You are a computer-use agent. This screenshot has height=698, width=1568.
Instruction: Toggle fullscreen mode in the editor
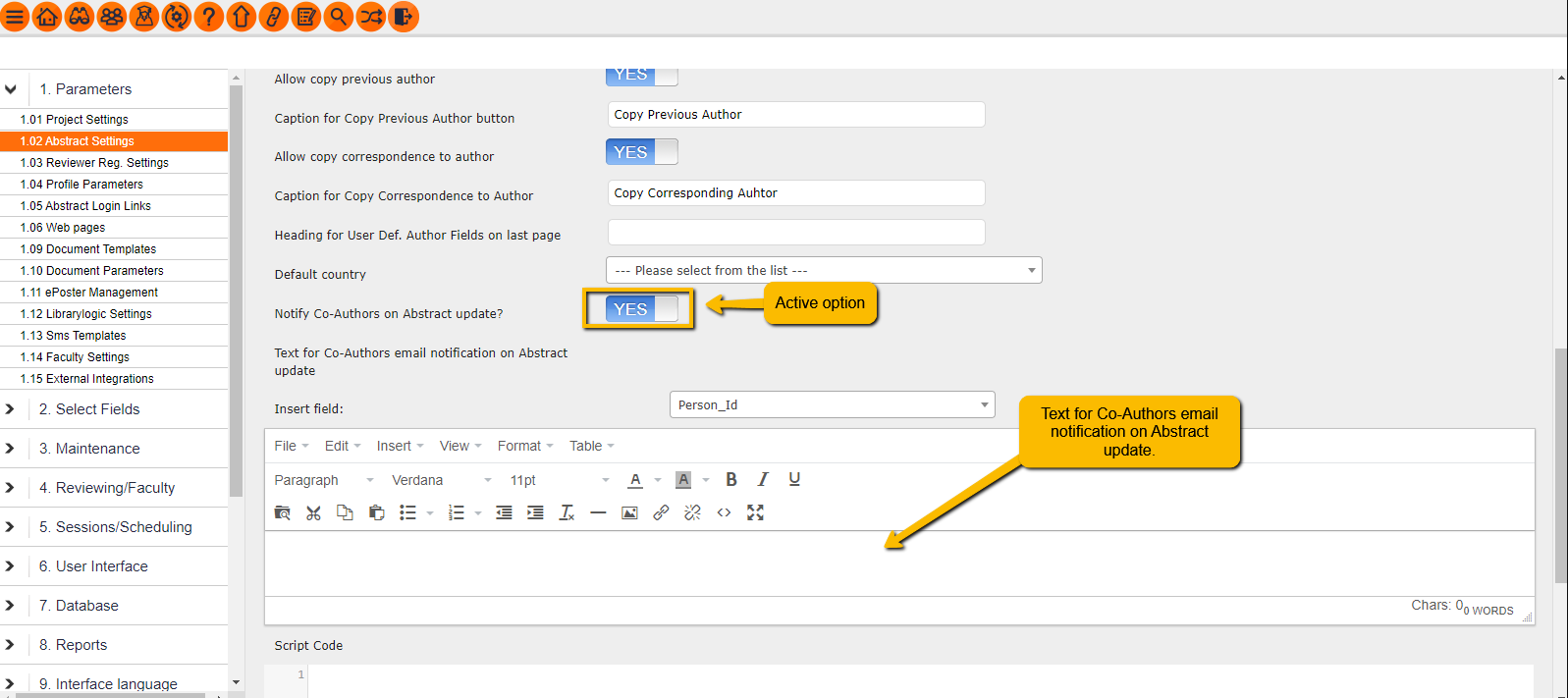pos(755,513)
